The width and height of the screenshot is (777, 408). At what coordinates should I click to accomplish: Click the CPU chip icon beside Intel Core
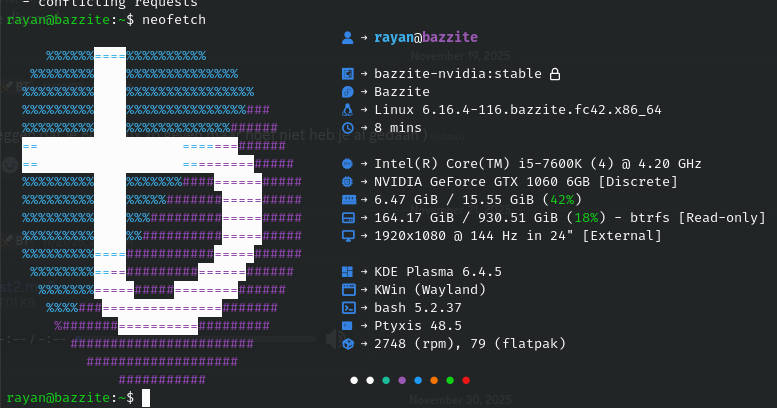(x=348, y=164)
